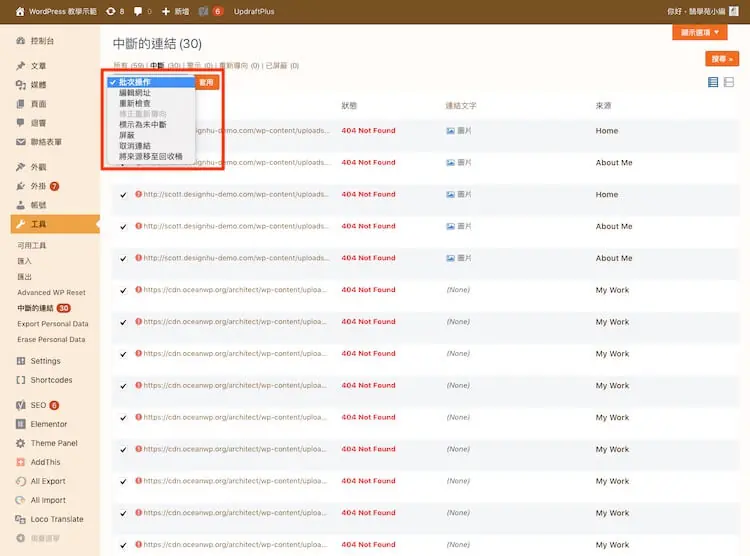Filter by 已屏蔽 (0) links
750x556 pixels.
(x=282, y=66)
